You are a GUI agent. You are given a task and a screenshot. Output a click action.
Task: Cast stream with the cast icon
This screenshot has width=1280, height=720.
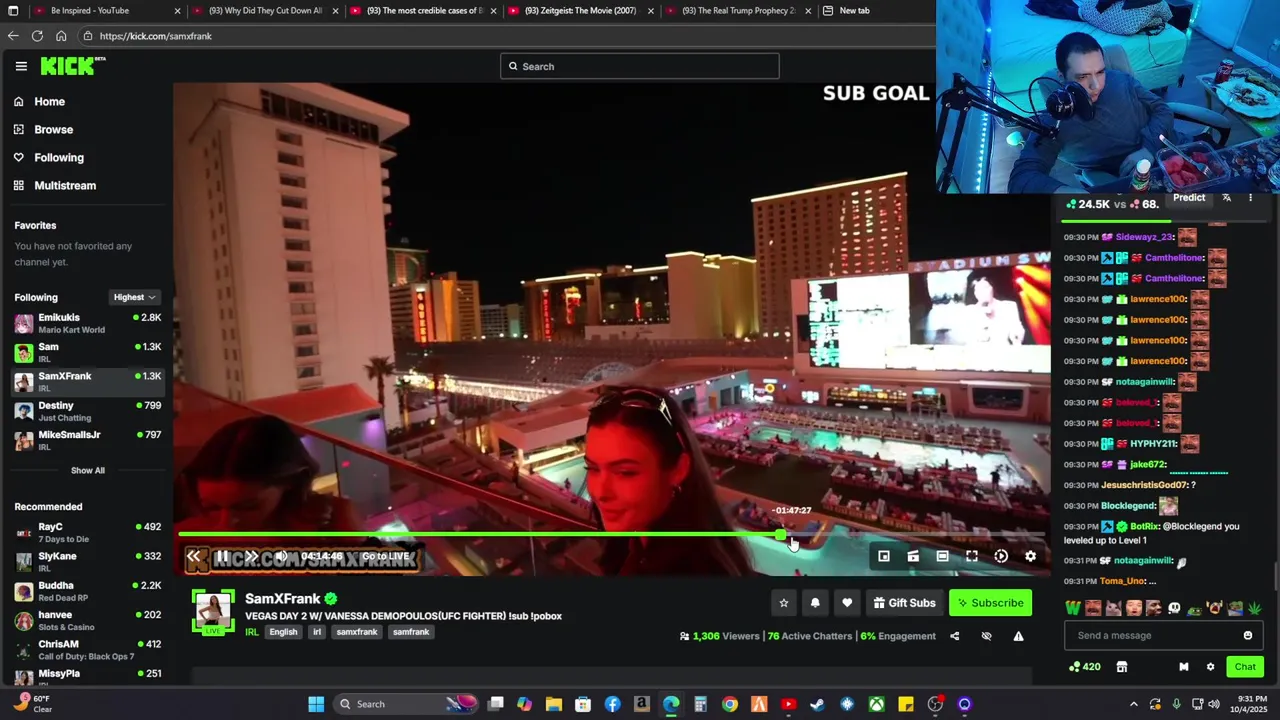click(913, 556)
